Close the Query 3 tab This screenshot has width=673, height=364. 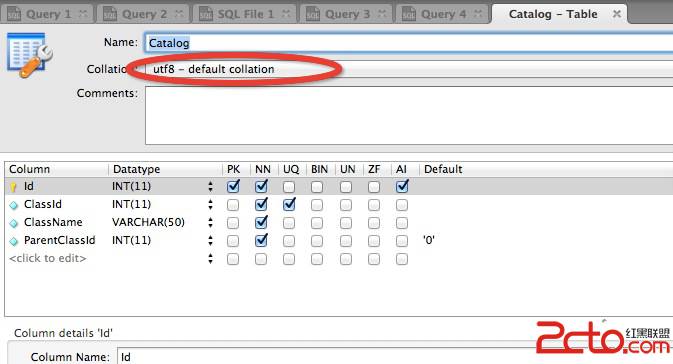coord(382,14)
